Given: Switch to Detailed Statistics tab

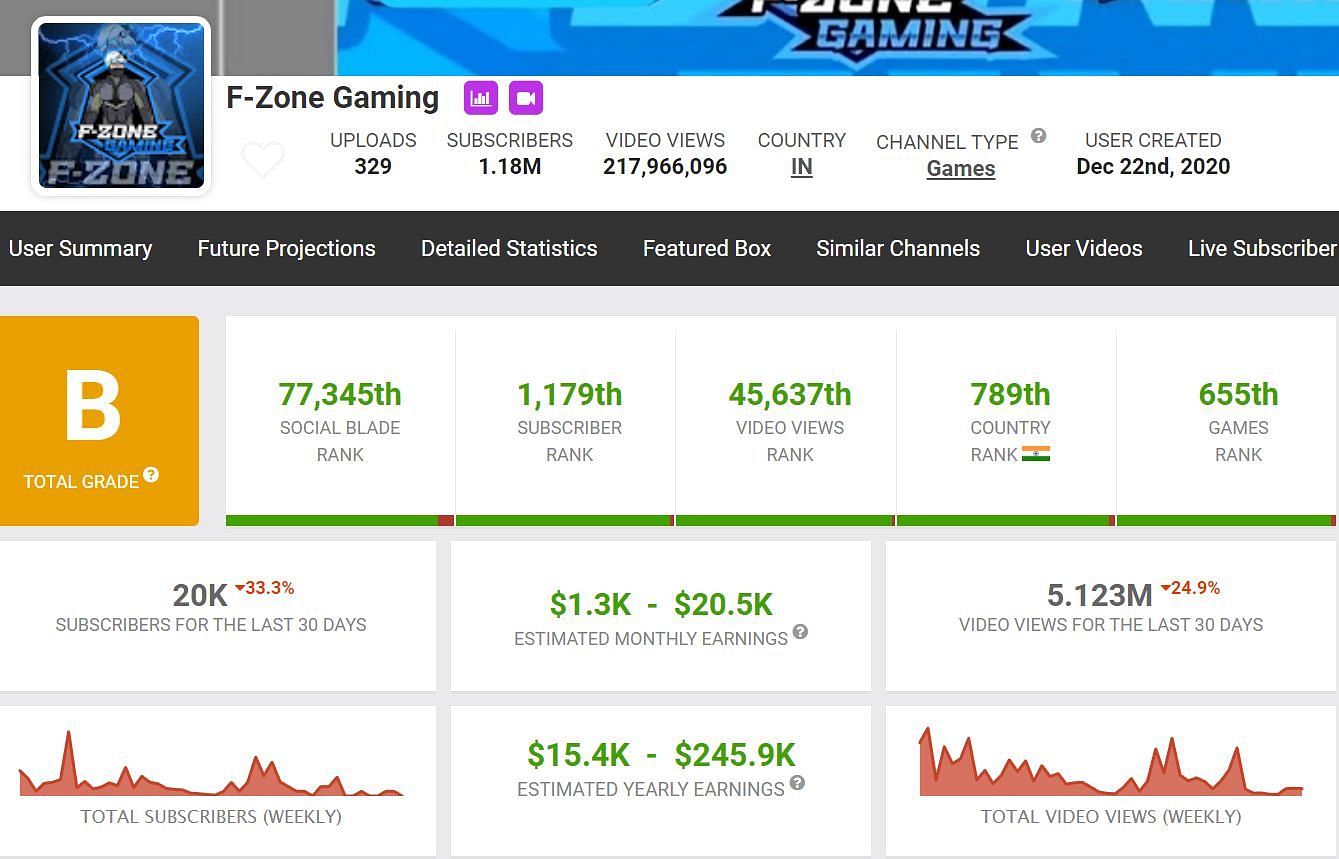Looking at the screenshot, I should [509, 248].
